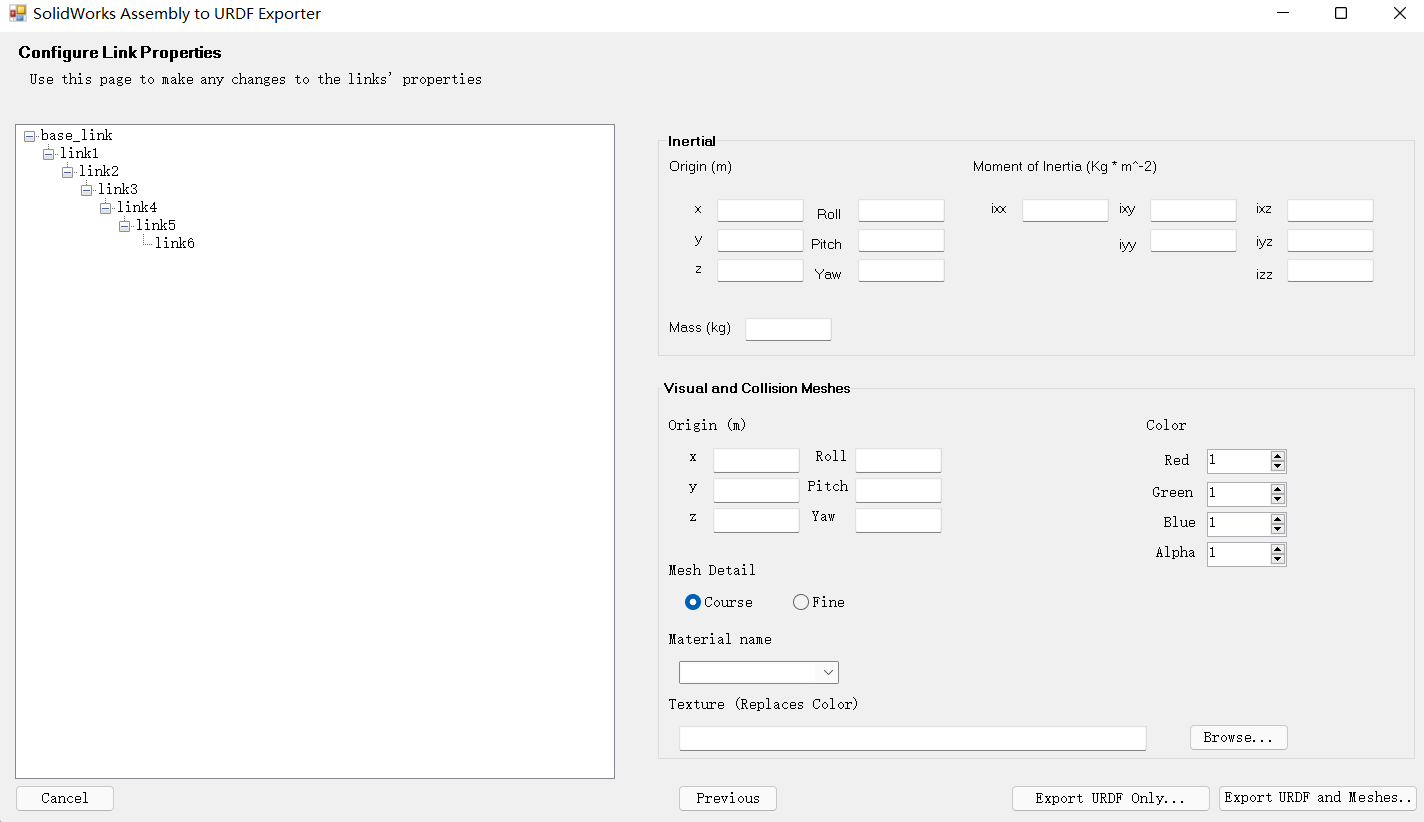The height and width of the screenshot is (822, 1424).
Task: Decrease the Red color value
Action: coord(1278,466)
